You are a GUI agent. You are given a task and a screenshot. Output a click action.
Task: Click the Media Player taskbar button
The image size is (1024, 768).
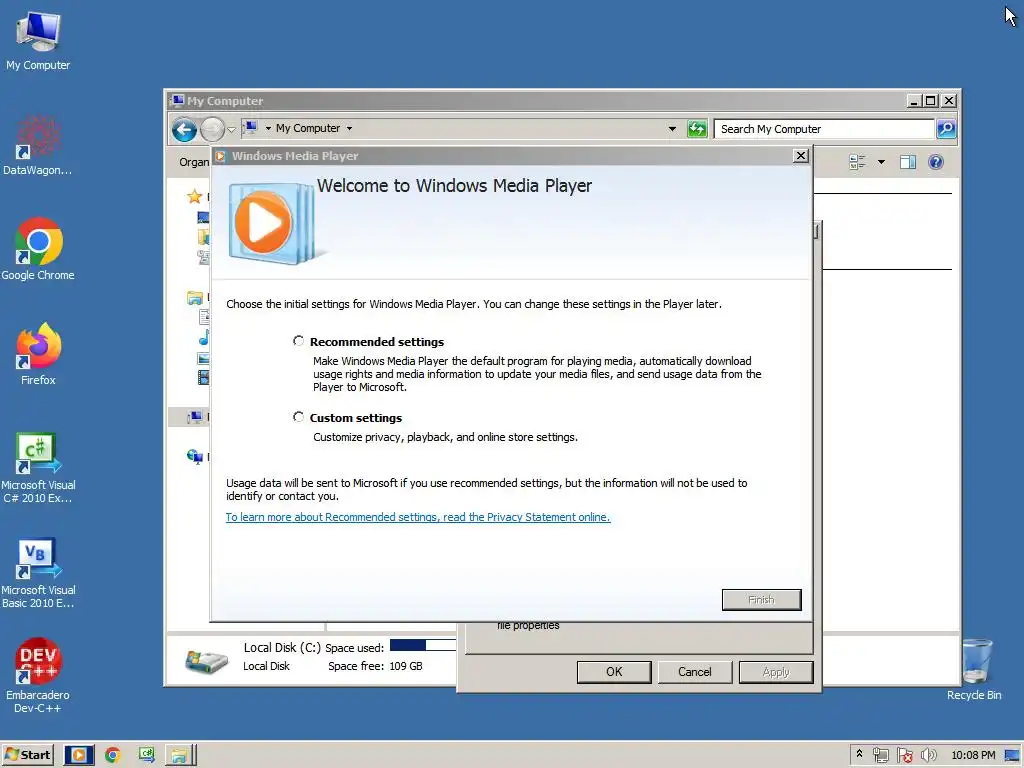(78, 755)
